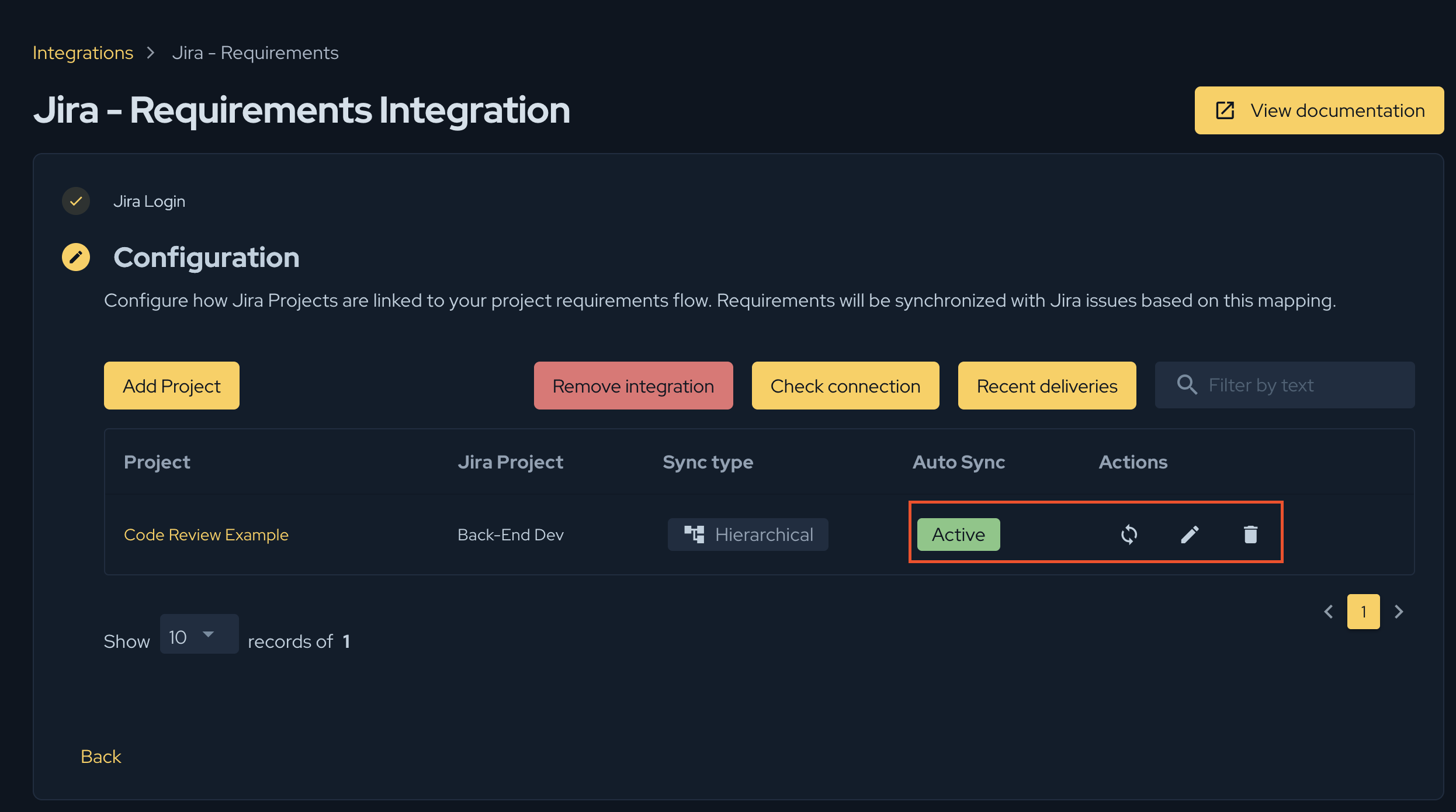Select the Integrations breadcrumb link
Image resolution: width=1456 pixels, height=812 pixels.
83,53
